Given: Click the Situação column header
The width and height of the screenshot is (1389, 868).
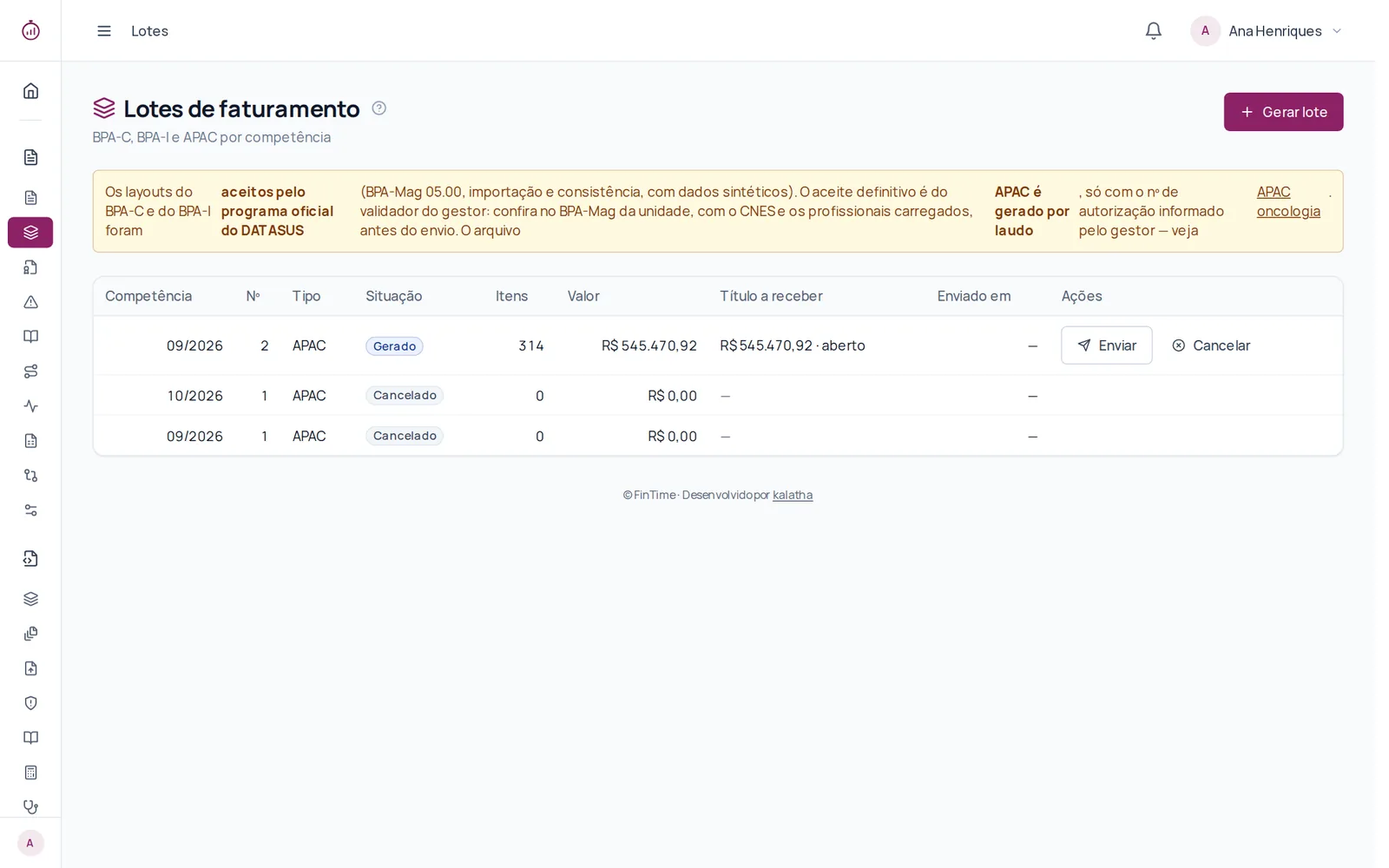Looking at the screenshot, I should click(x=394, y=296).
